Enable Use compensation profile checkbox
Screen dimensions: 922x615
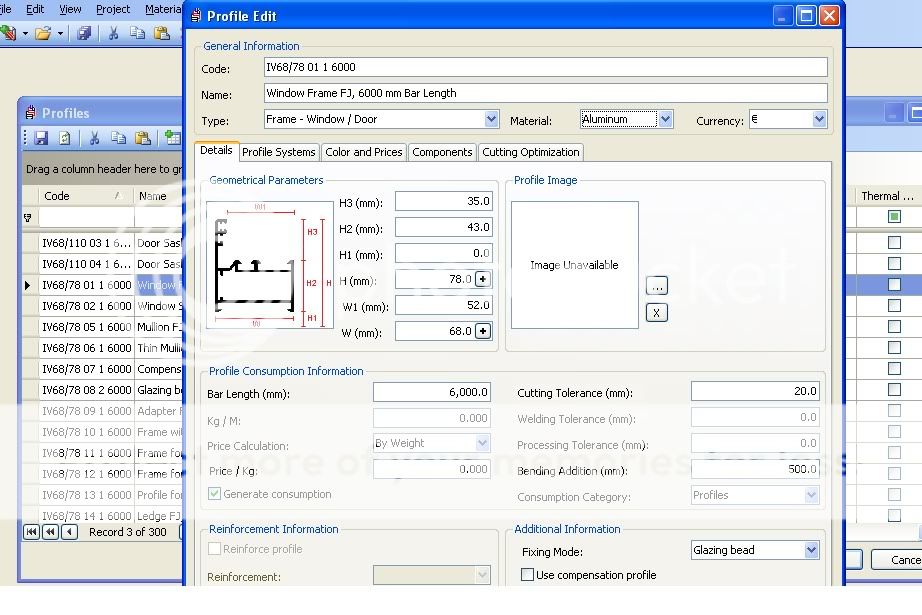pyautogui.click(x=527, y=575)
